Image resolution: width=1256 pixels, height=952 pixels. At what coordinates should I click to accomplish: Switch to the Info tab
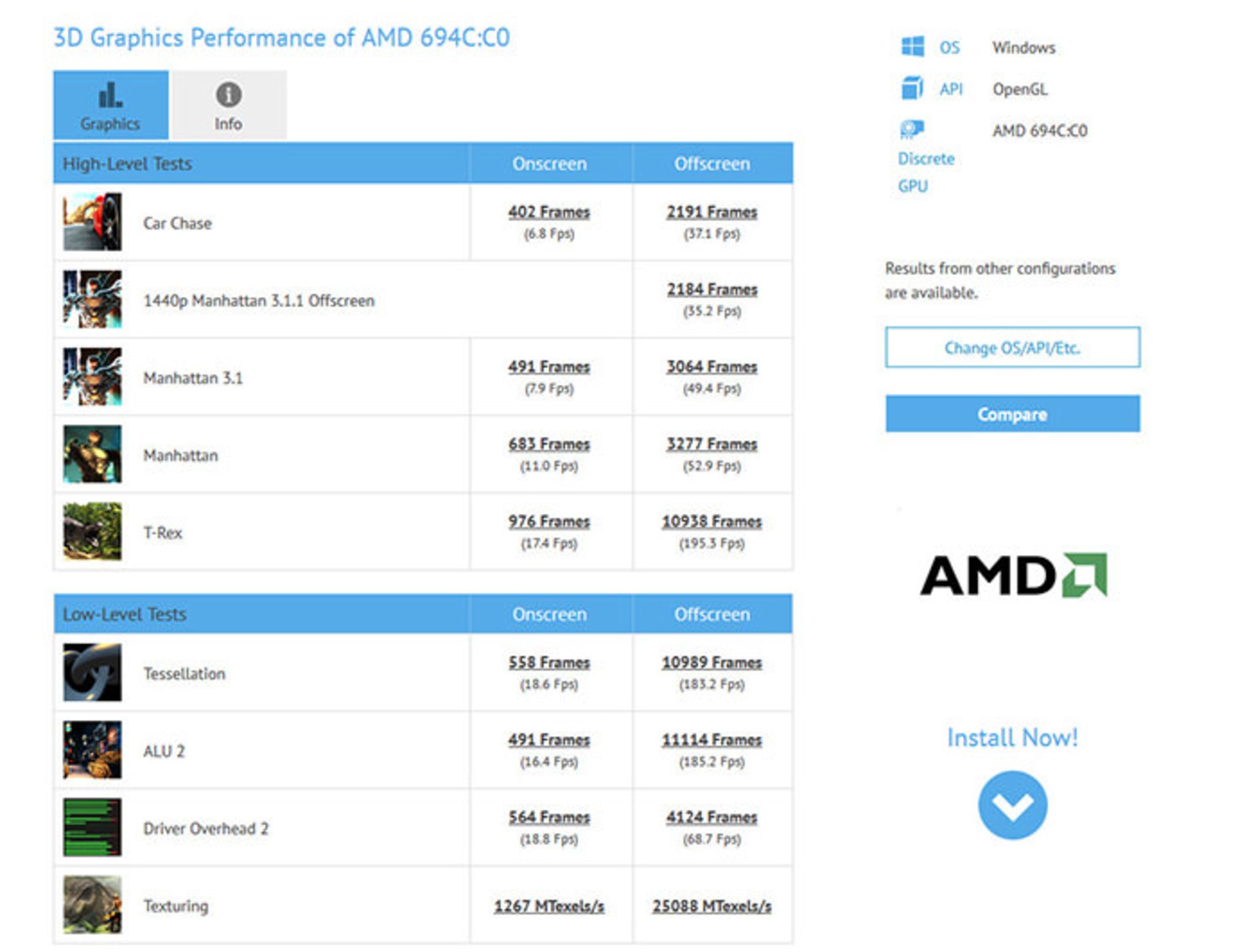click(x=228, y=105)
